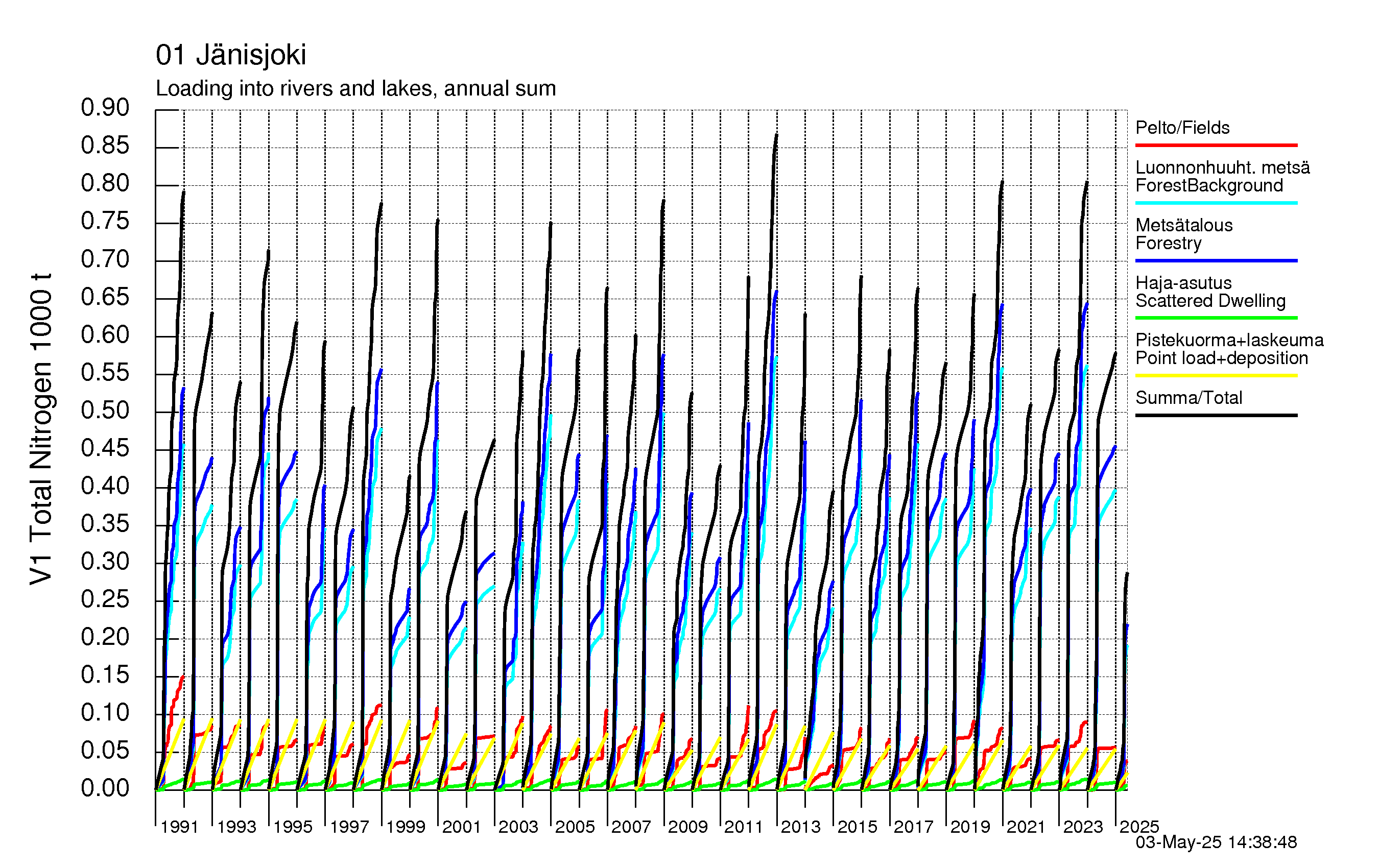1379x868 pixels.
Task: Click y-axis value 0.55
Action: [105, 373]
